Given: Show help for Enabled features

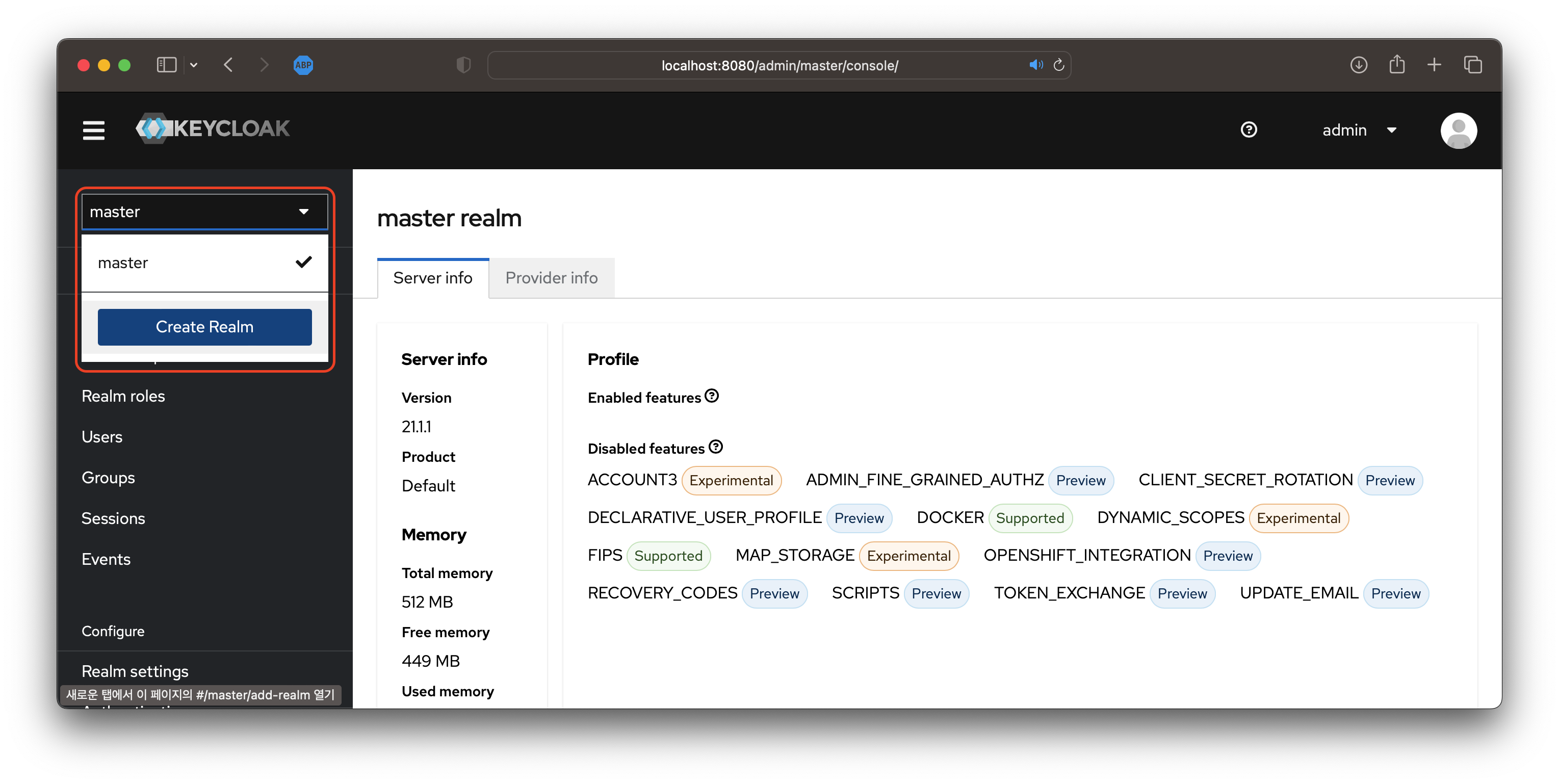Looking at the screenshot, I should (x=712, y=396).
